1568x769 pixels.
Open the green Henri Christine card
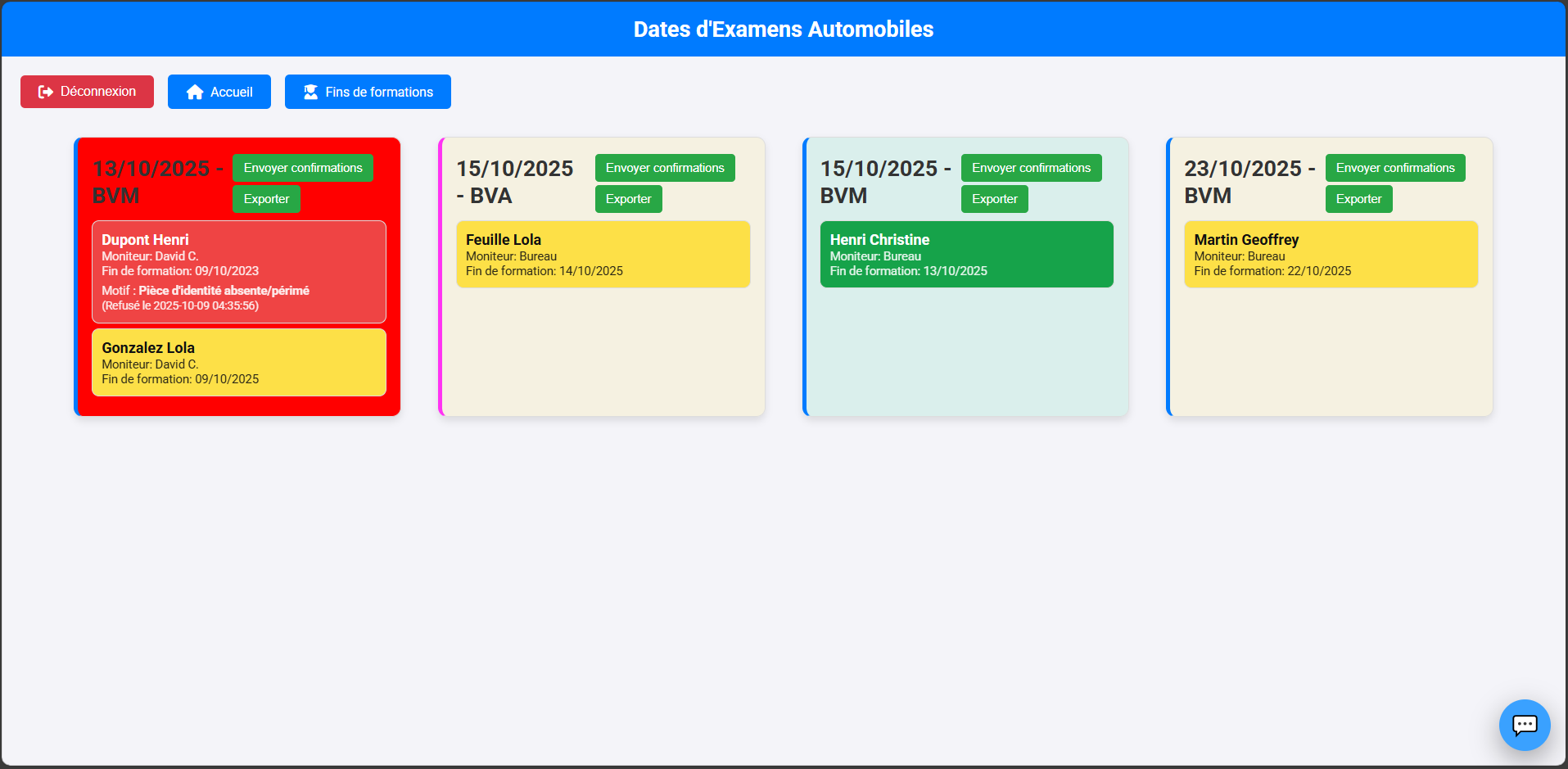966,255
